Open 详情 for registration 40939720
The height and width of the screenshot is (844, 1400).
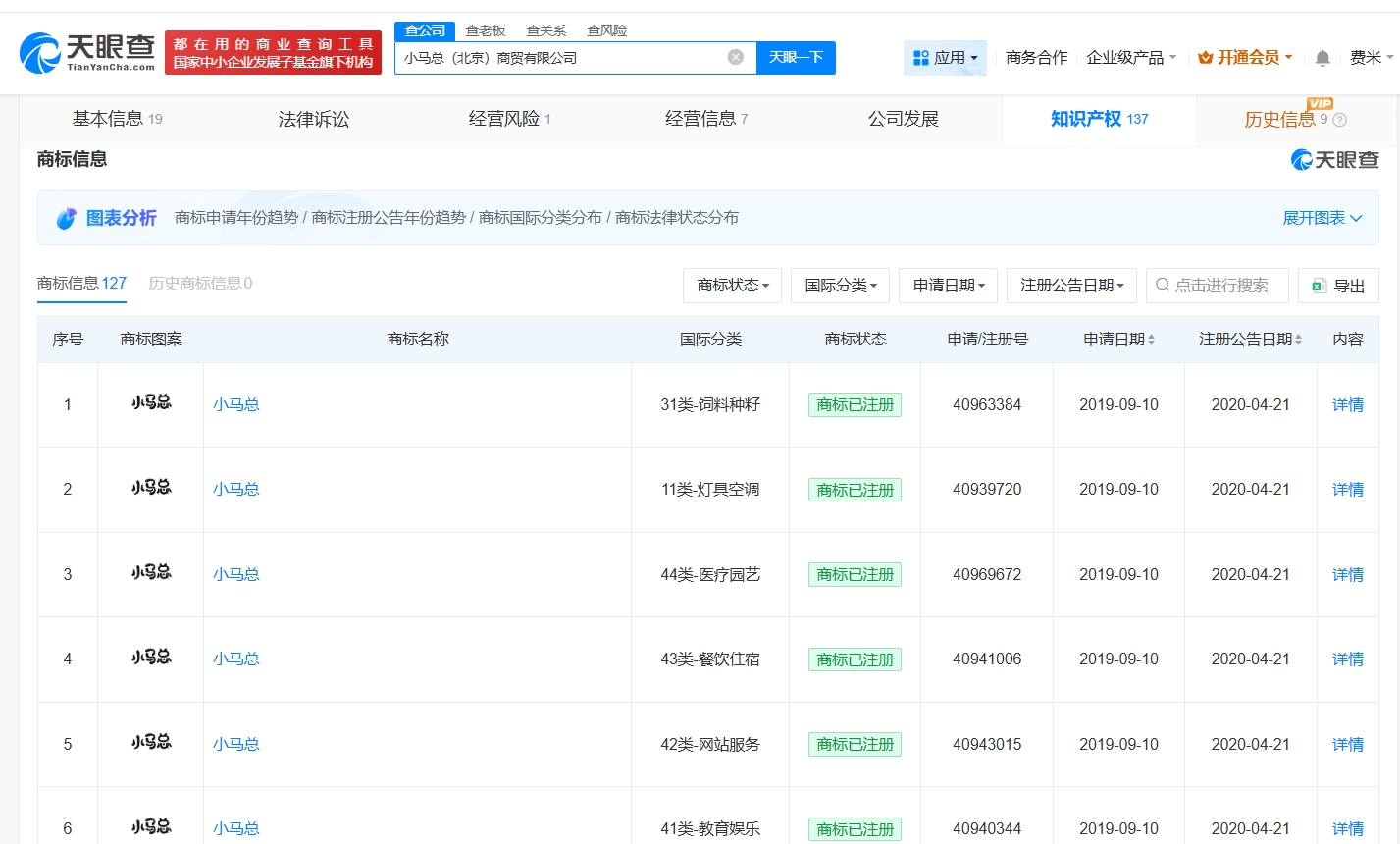click(x=1348, y=489)
